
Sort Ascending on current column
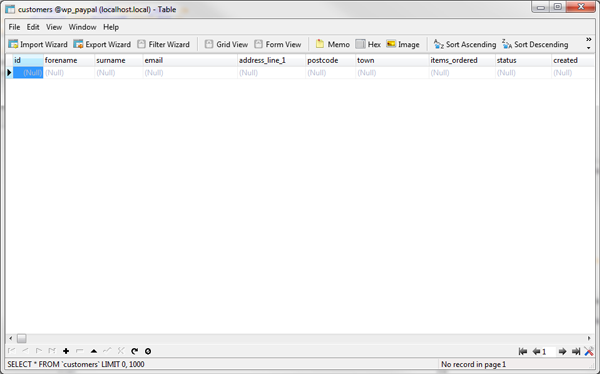(x=465, y=44)
